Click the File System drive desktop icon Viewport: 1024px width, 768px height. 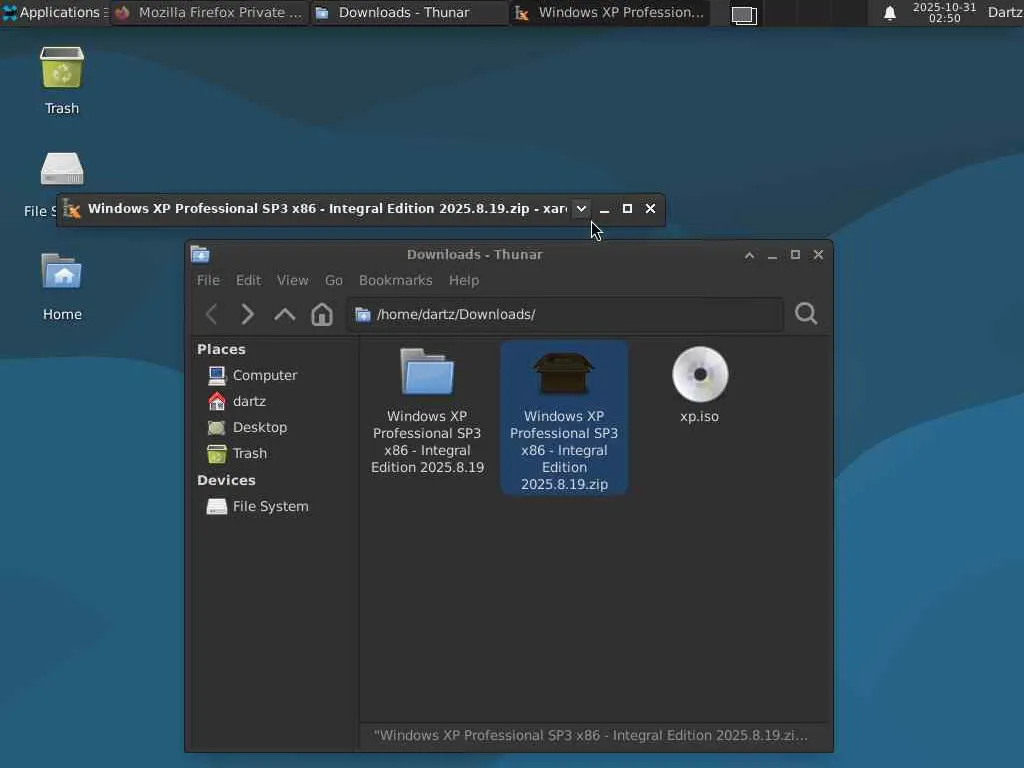click(x=62, y=169)
